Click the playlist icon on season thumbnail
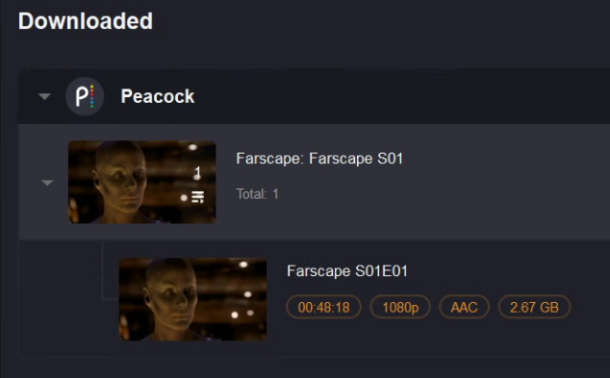 pos(198,197)
